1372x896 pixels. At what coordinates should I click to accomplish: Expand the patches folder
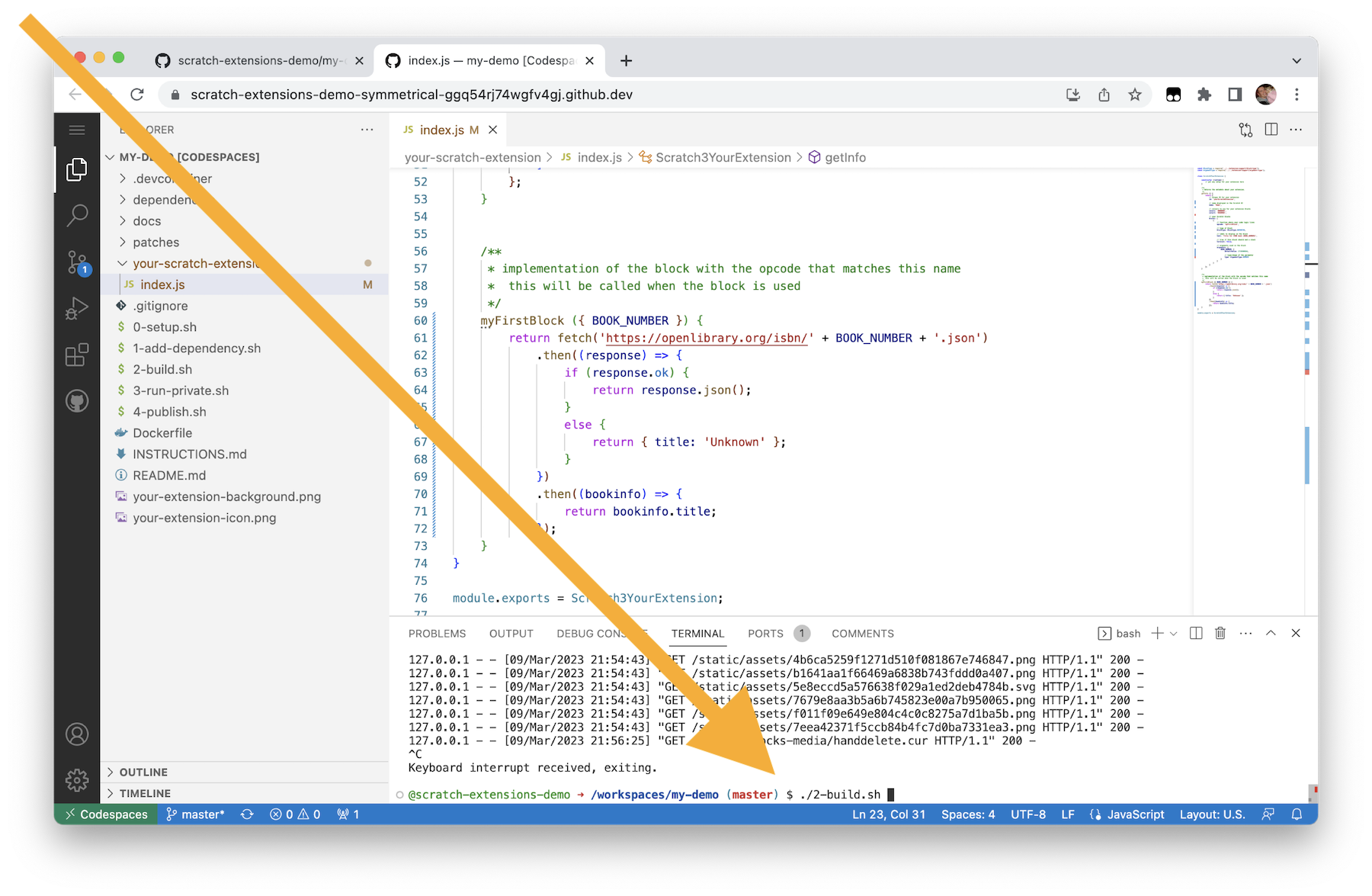click(156, 242)
